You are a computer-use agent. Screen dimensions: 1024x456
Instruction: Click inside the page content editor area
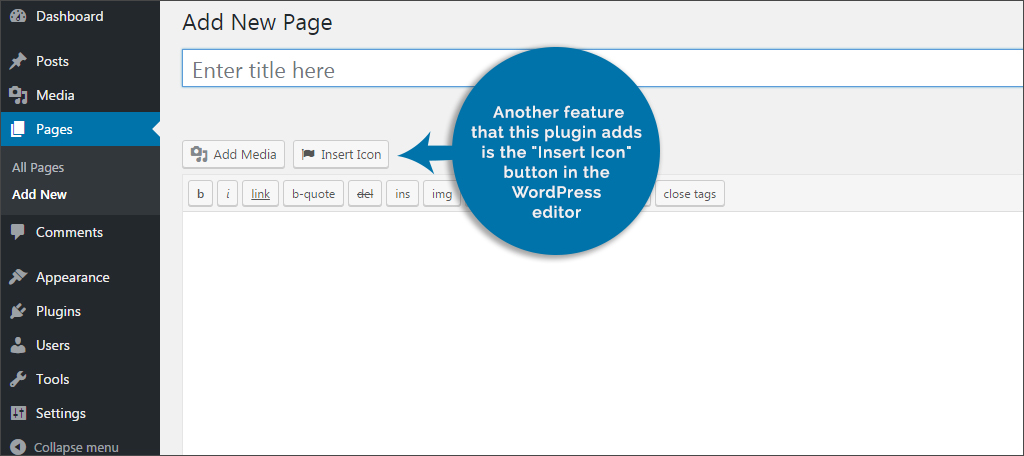[603, 333]
